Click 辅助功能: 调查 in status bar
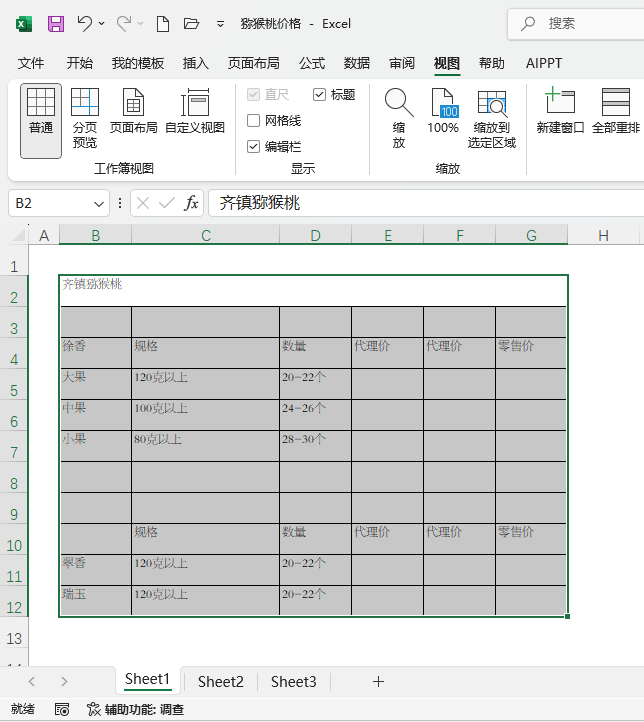This screenshot has height=722, width=644. click(136, 710)
